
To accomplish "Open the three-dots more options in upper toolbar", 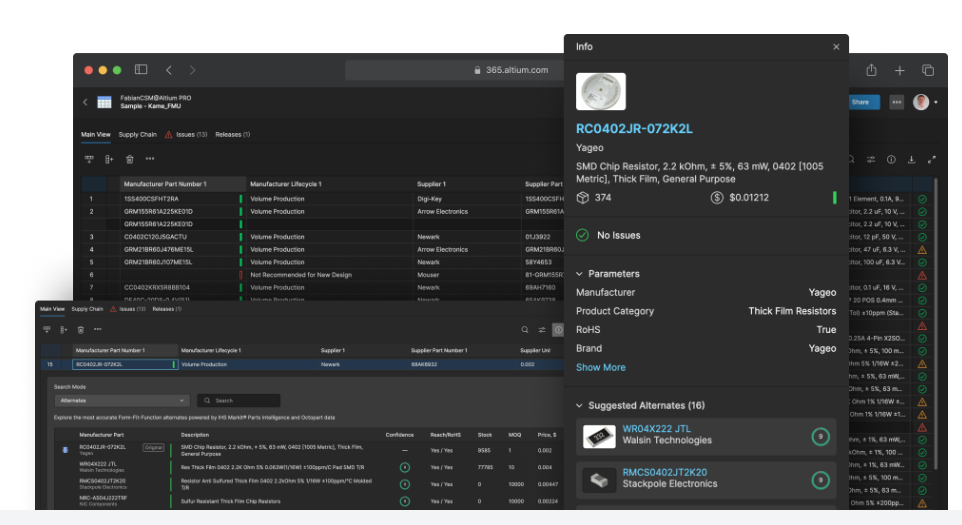I will [x=150, y=159].
